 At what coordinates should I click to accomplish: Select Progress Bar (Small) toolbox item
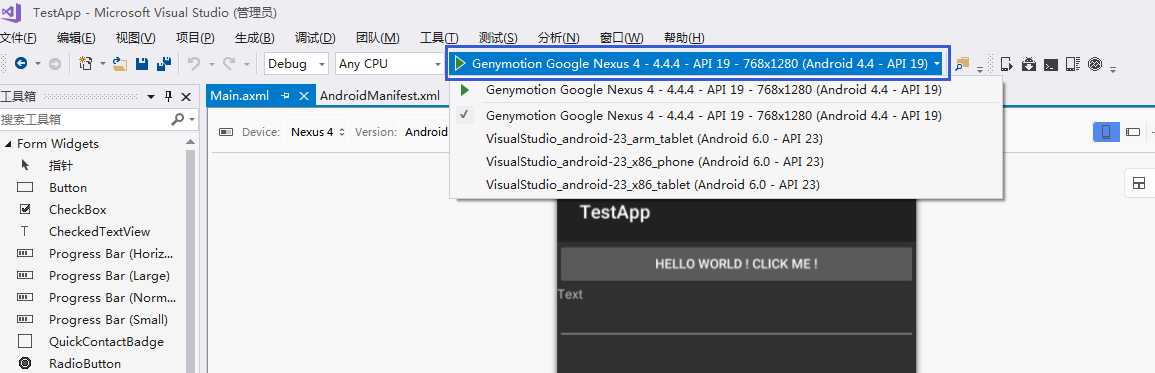108,320
